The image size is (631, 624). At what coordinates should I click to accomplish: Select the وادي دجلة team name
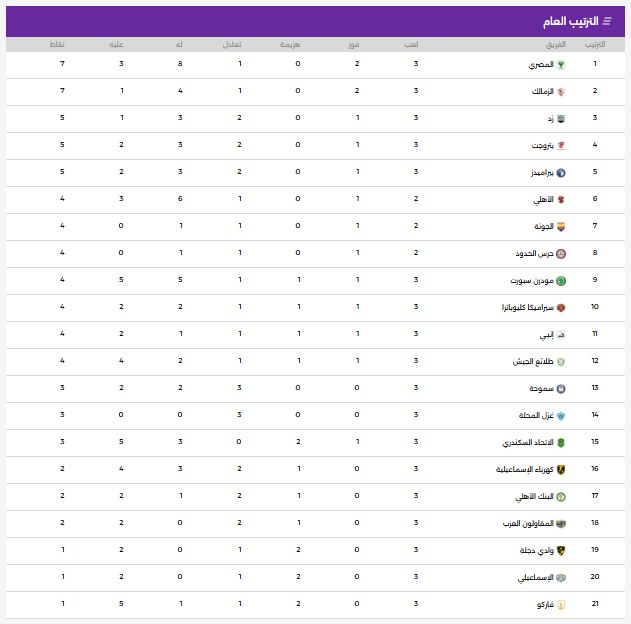[x=537, y=550]
